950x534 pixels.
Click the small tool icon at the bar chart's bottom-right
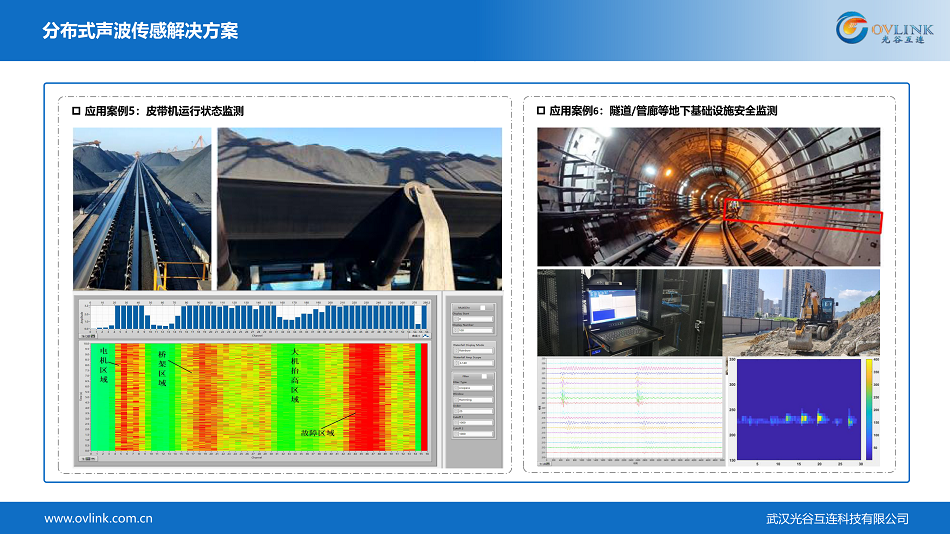(427, 335)
